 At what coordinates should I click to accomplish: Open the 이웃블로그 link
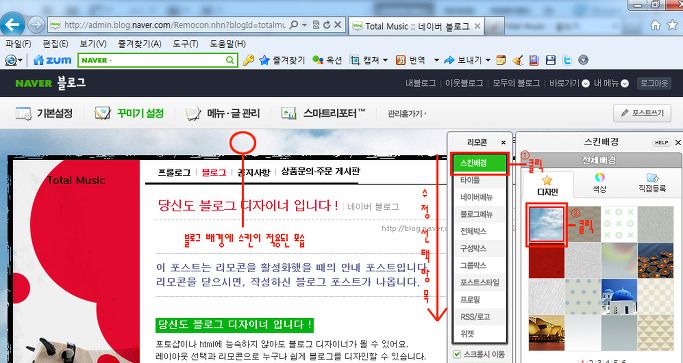(464, 83)
